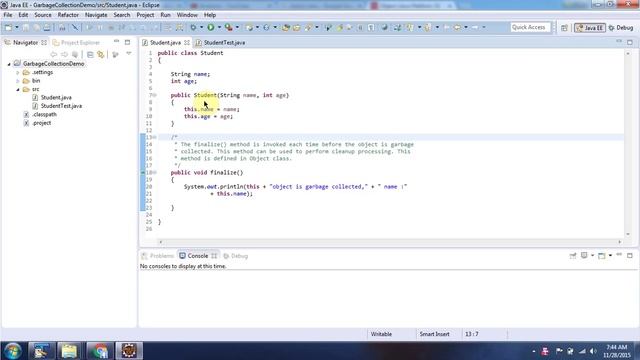This screenshot has height=360, width=640.
Task: Open Google Chrome from the taskbar
Action: [x=100, y=351]
